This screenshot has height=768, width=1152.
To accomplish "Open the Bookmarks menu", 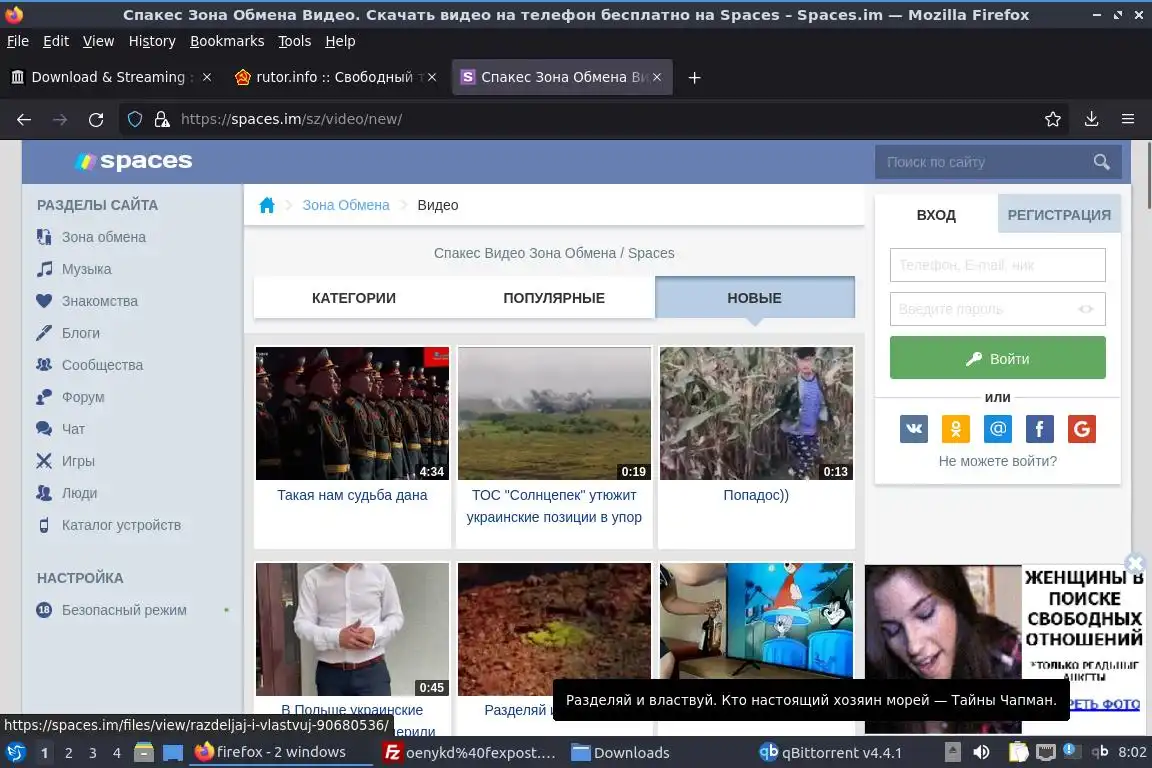I will (227, 41).
